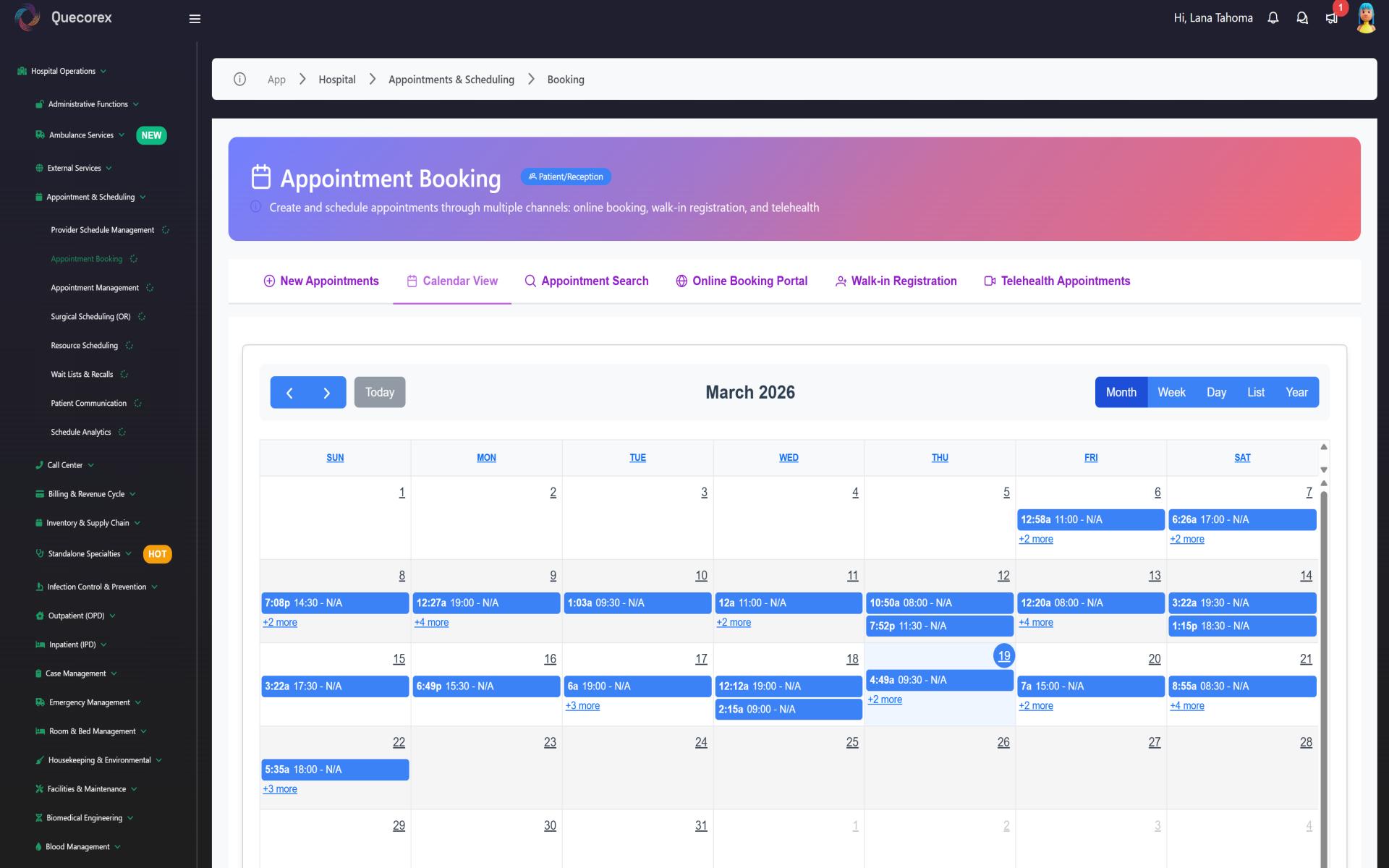Expand Administrative Functions menu

(x=136, y=104)
